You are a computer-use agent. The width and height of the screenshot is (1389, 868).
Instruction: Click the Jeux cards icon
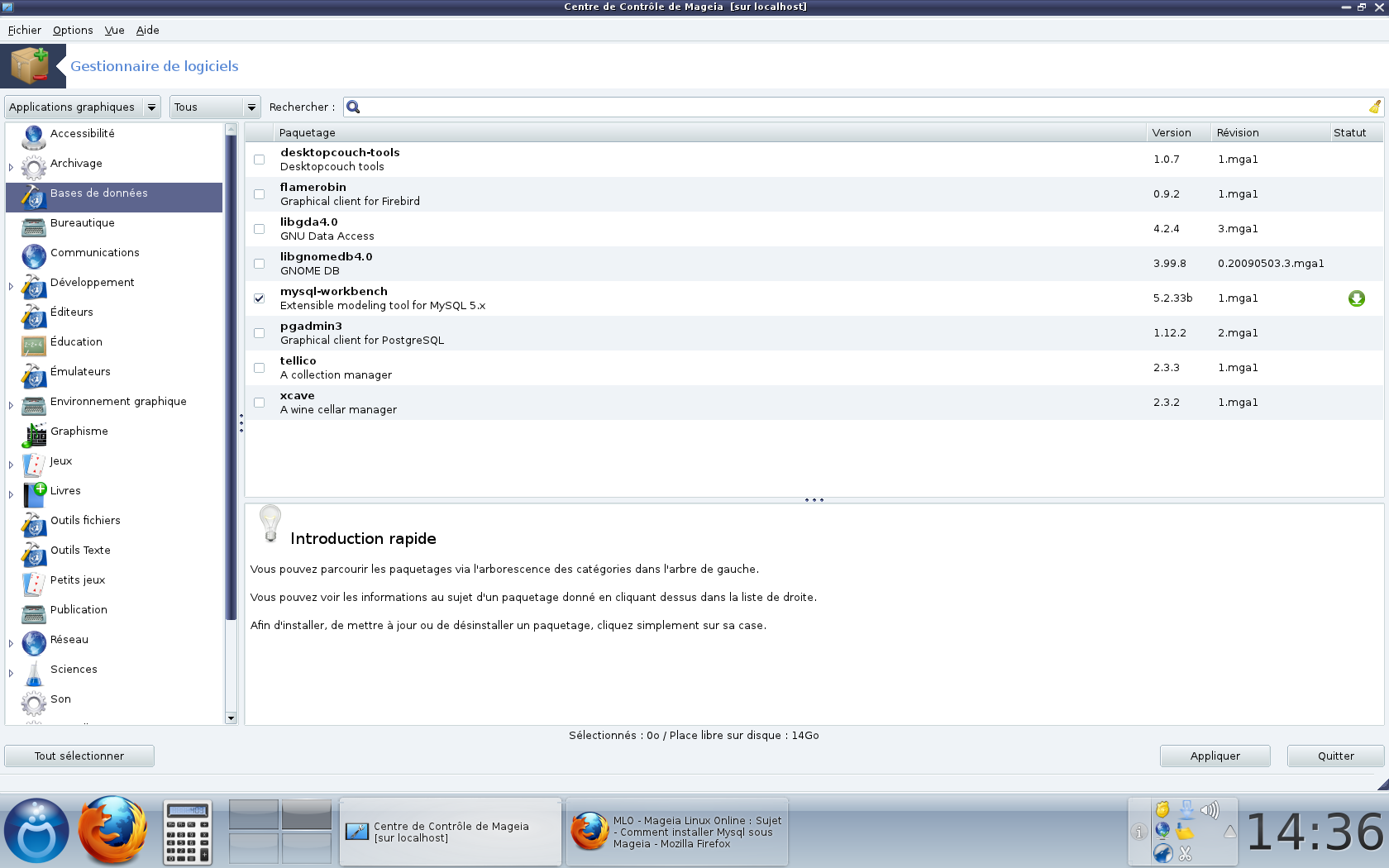pyautogui.click(x=34, y=465)
